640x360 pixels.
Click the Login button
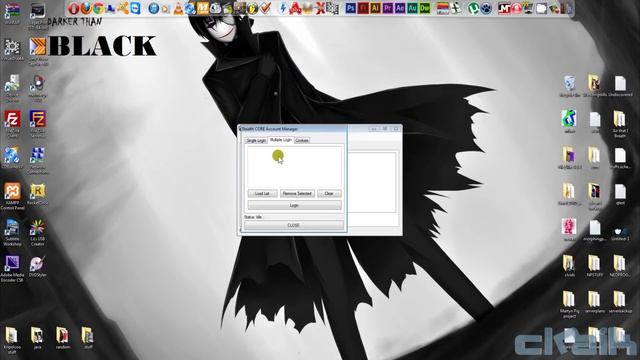point(294,205)
